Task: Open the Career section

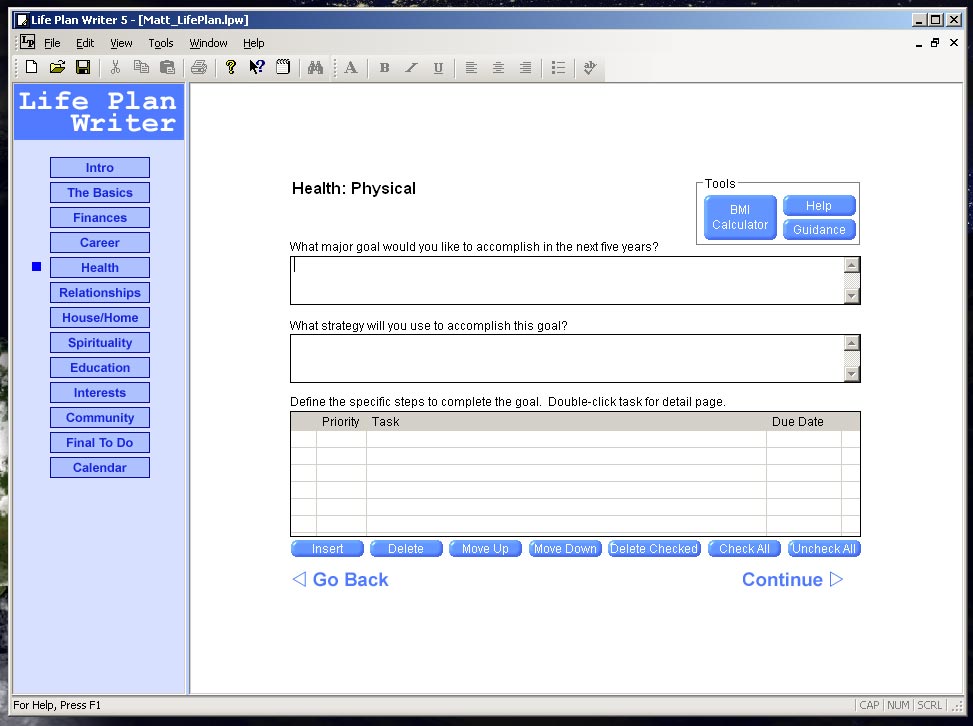Action: pyautogui.click(x=100, y=243)
